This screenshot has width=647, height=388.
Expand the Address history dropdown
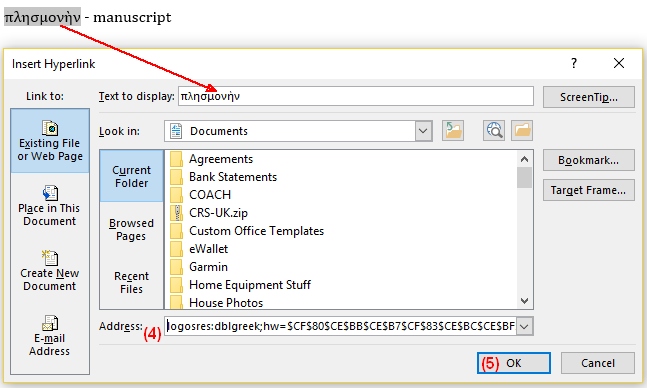[524, 326]
